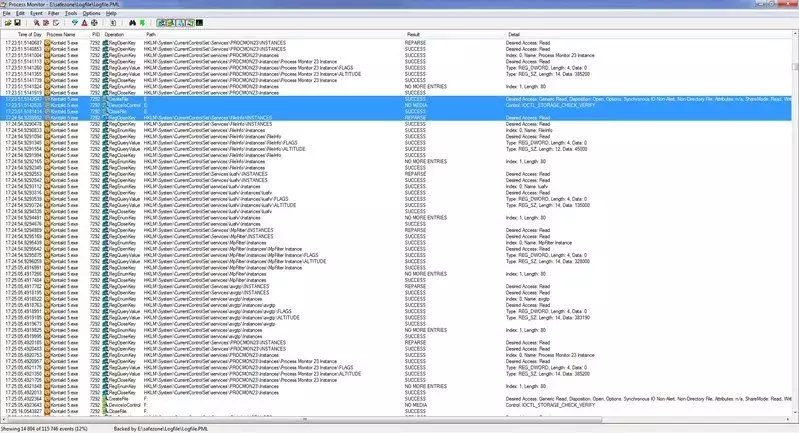Click the green Jump To Object icon
Viewport: 799px width, 433px height.
pyautogui.click(x=143, y=23)
